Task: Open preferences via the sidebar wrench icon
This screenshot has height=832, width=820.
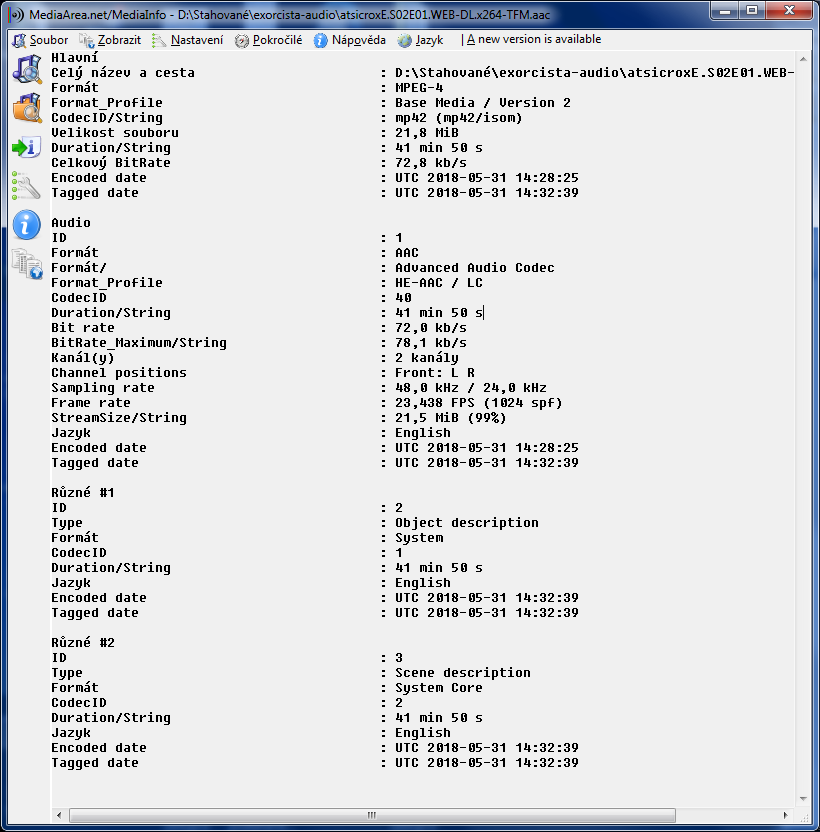Action: point(25,185)
